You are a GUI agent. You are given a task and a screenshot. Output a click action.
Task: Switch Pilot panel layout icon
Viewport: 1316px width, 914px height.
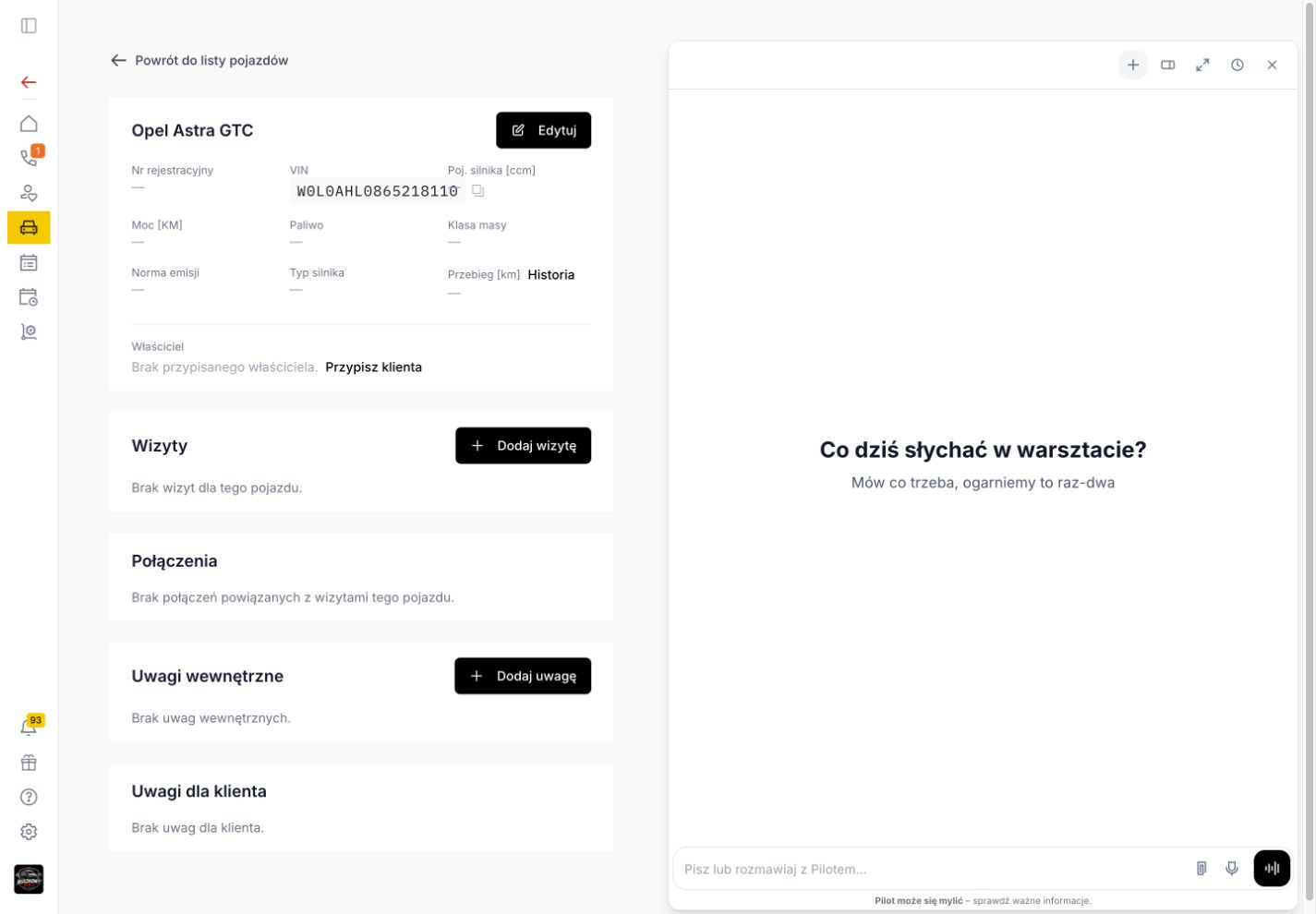click(x=1168, y=65)
